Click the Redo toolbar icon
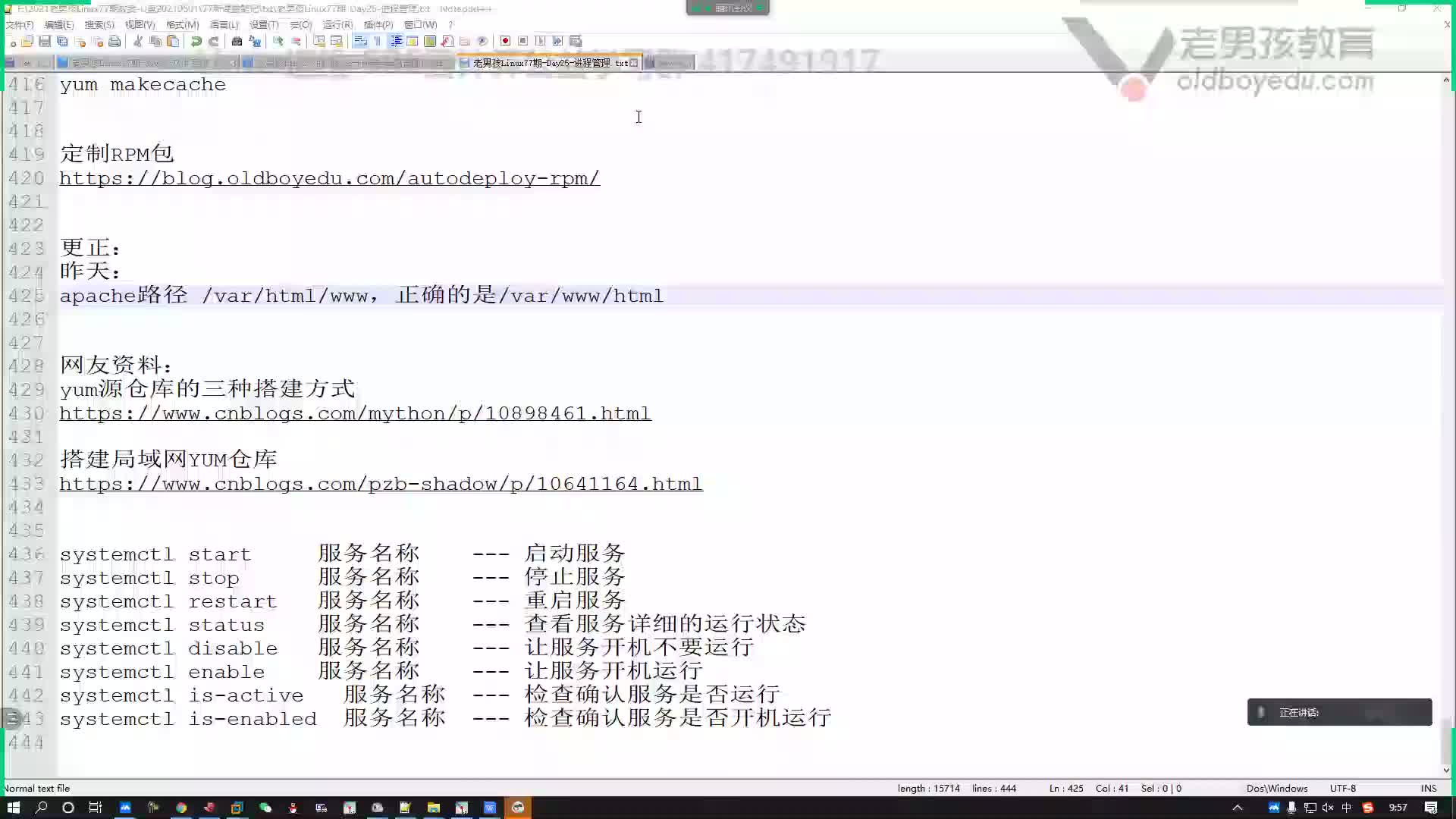 pos(214,41)
